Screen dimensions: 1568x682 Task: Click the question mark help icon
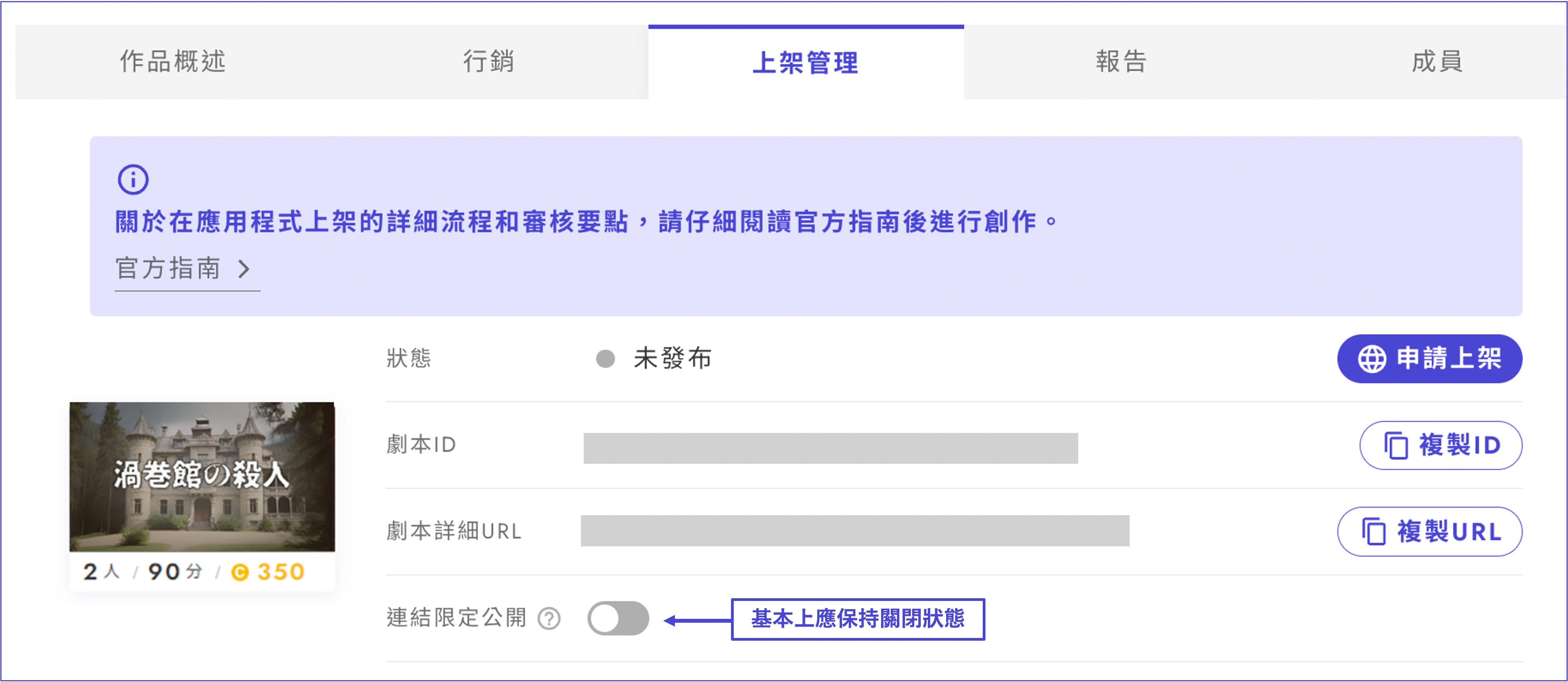click(x=549, y=619)
